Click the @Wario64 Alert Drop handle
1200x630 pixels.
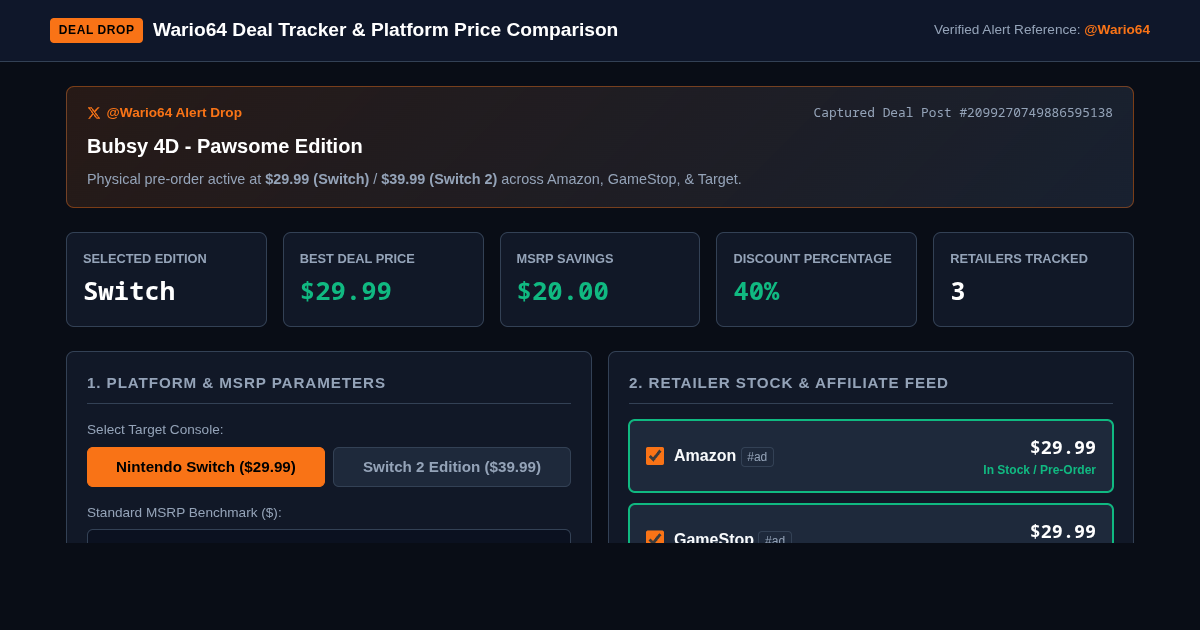[174, 113]
